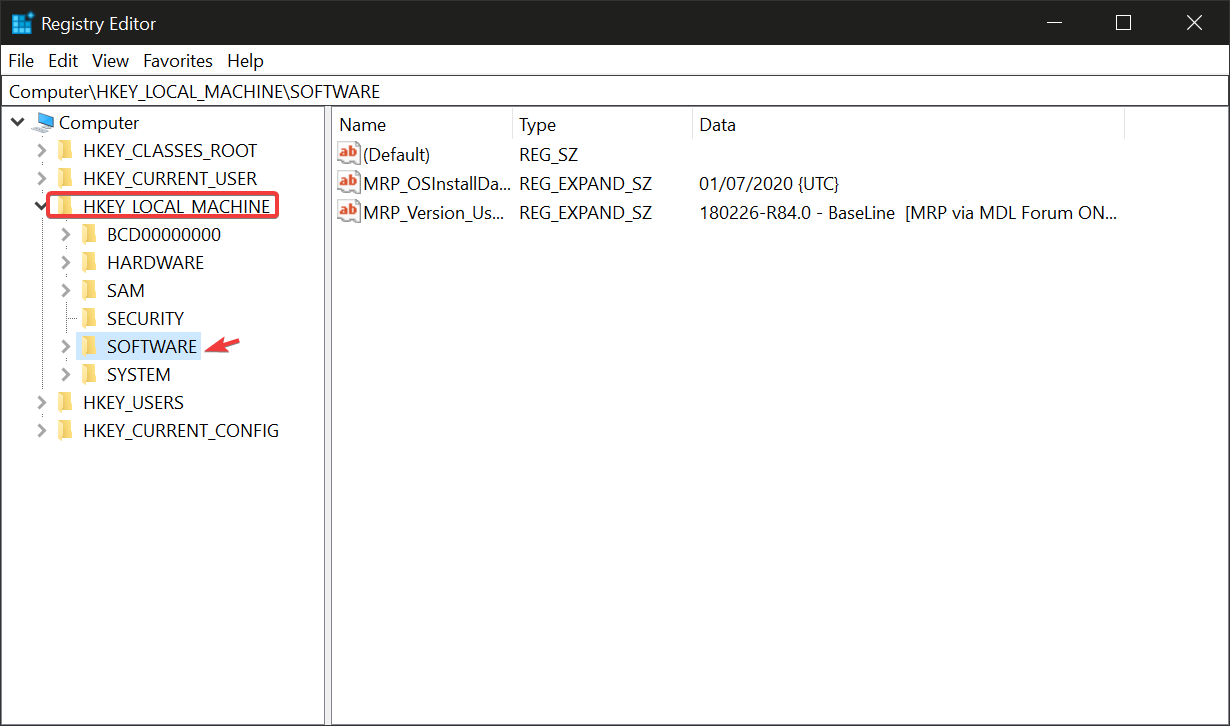Click the SOFTWARE folder icon

point(89,347)
